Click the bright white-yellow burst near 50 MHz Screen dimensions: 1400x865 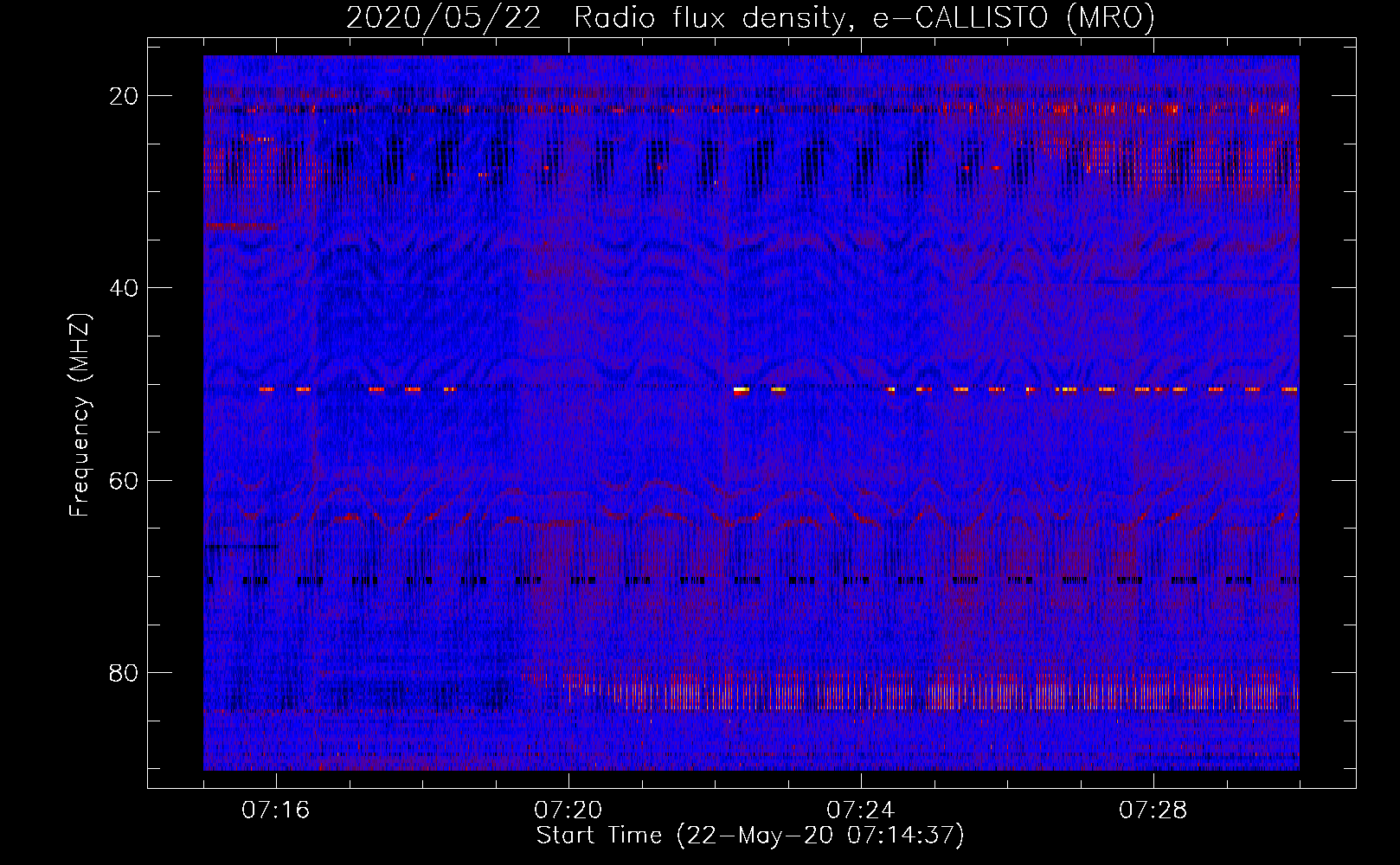741,391
